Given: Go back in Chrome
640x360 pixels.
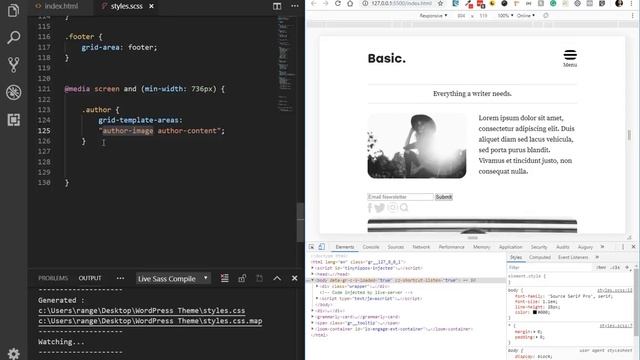Looking at the screenshot, I should click(x=313, y=3).
